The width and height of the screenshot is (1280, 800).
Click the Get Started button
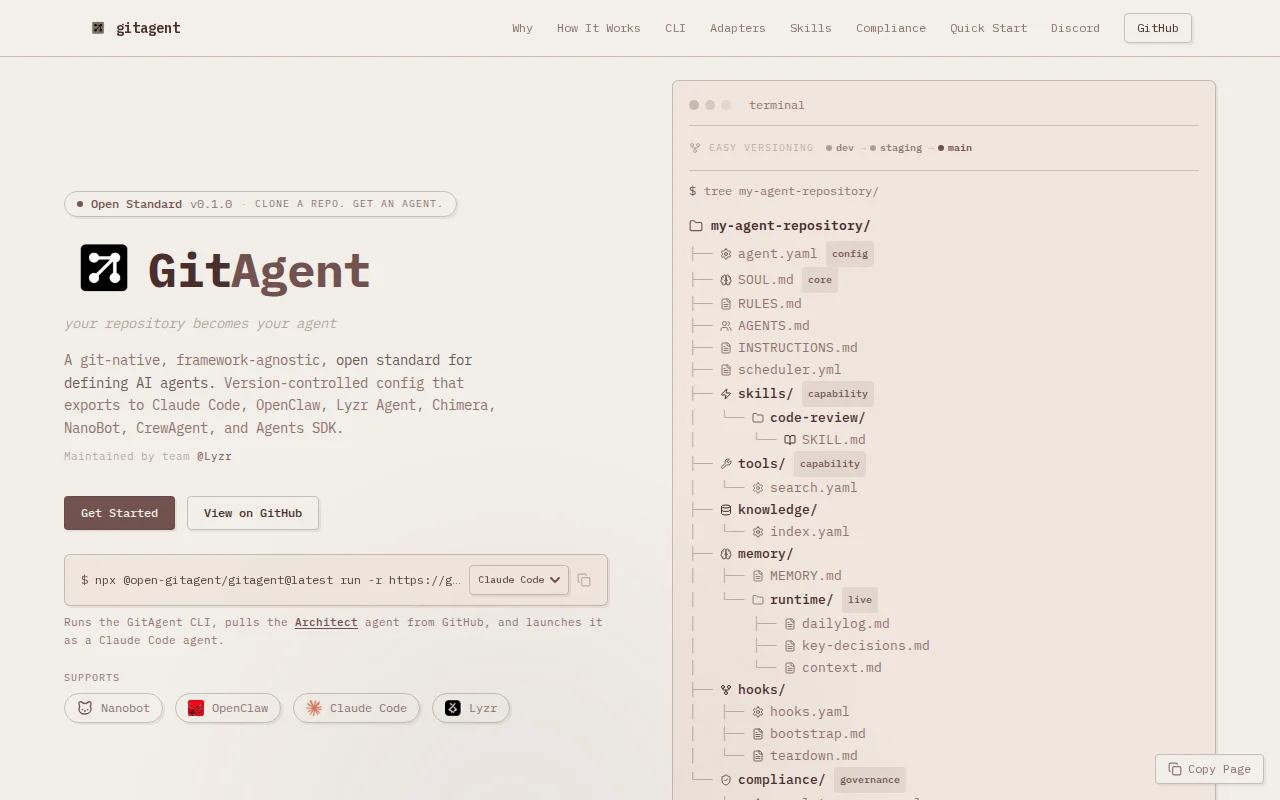tap(119, 513)
